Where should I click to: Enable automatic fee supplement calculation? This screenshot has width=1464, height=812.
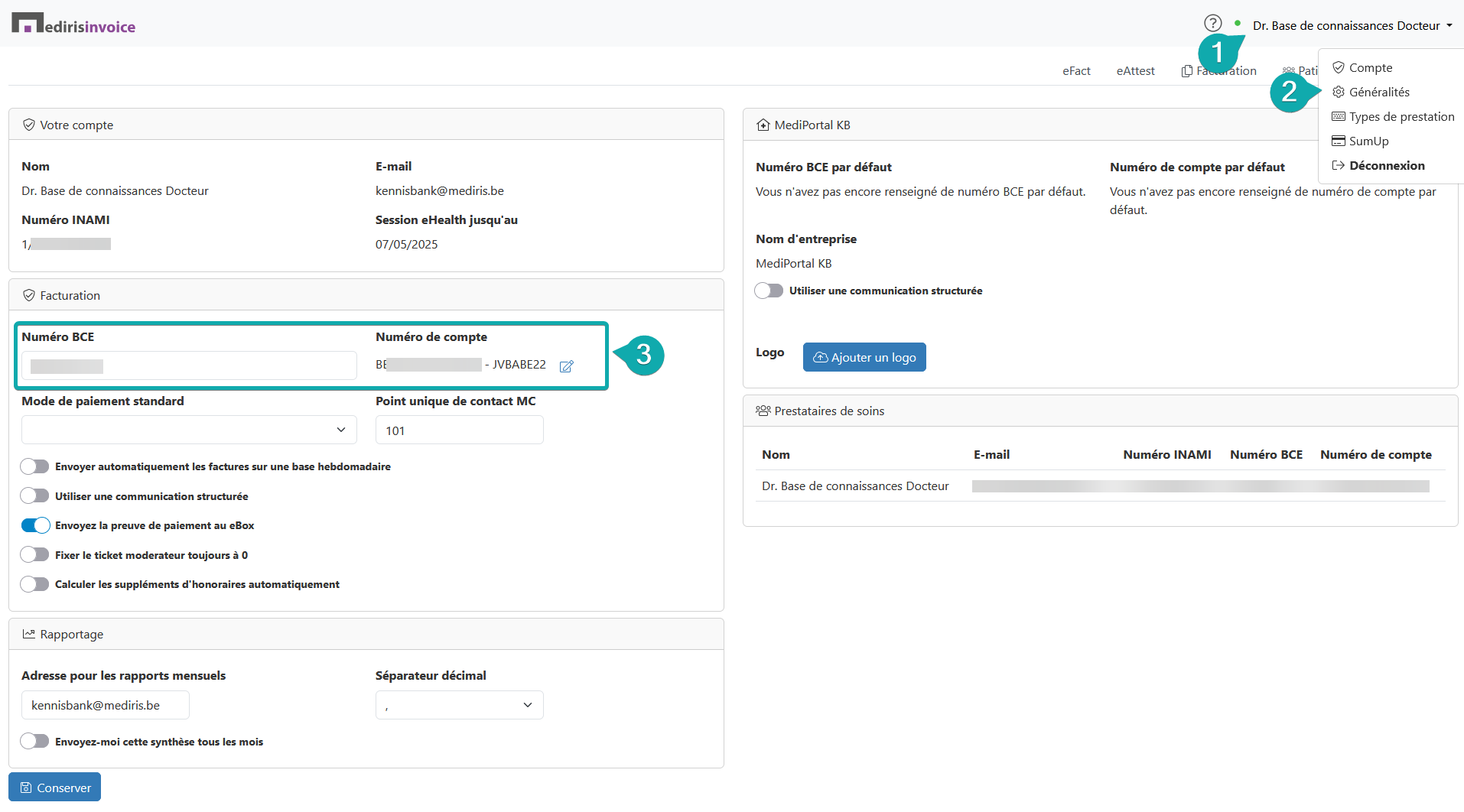click(34, 584)
